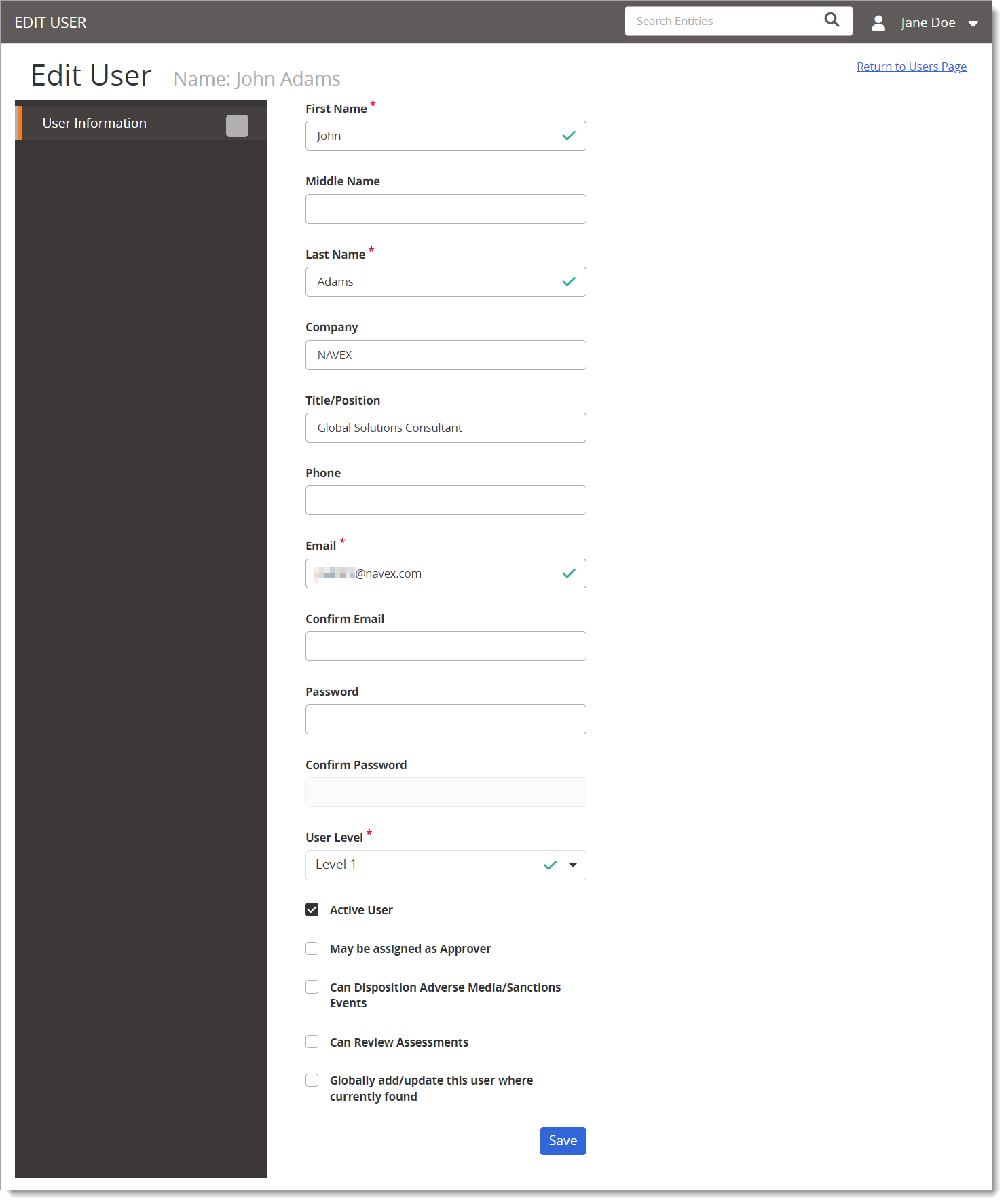The height and width of the screenshot is (1204, 1006).
Task: Click the user profile avatar icon
Action: pos(878,23)
